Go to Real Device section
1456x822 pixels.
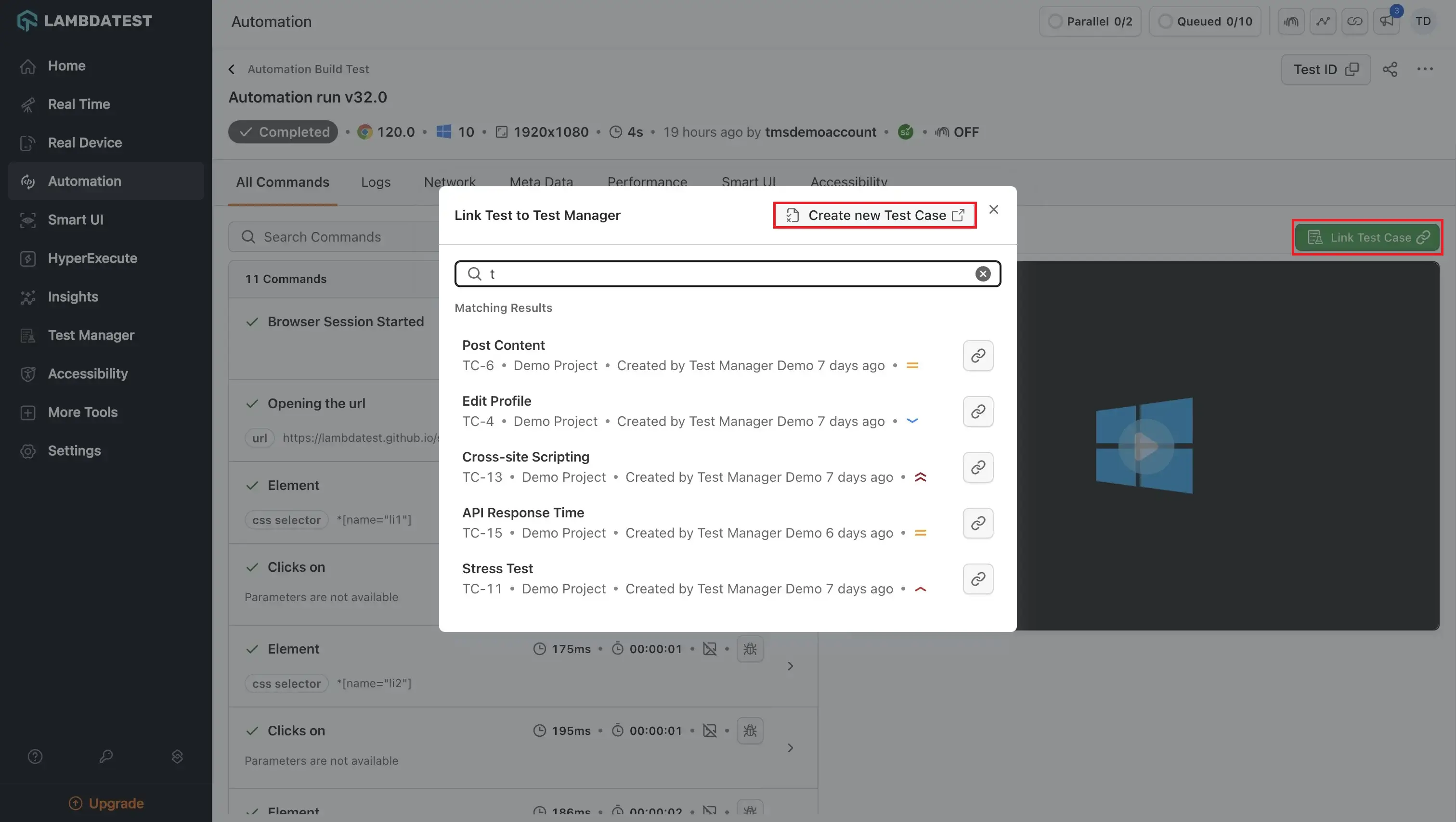tap(106, 142)
